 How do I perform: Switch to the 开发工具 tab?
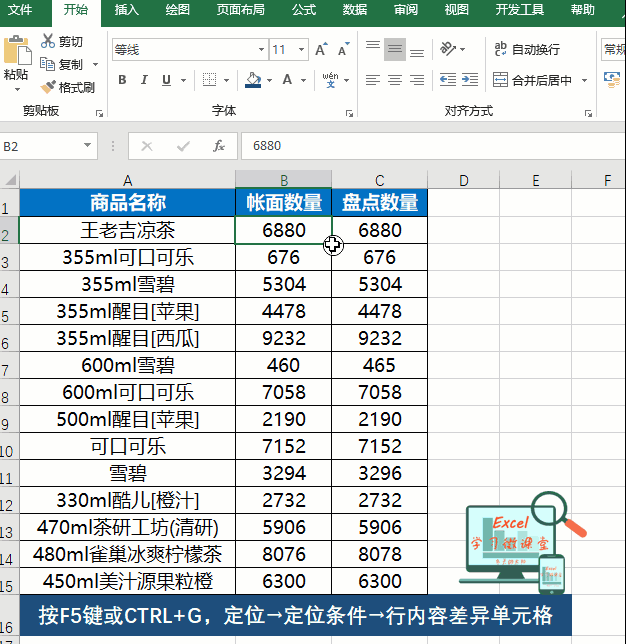(520, 9)
